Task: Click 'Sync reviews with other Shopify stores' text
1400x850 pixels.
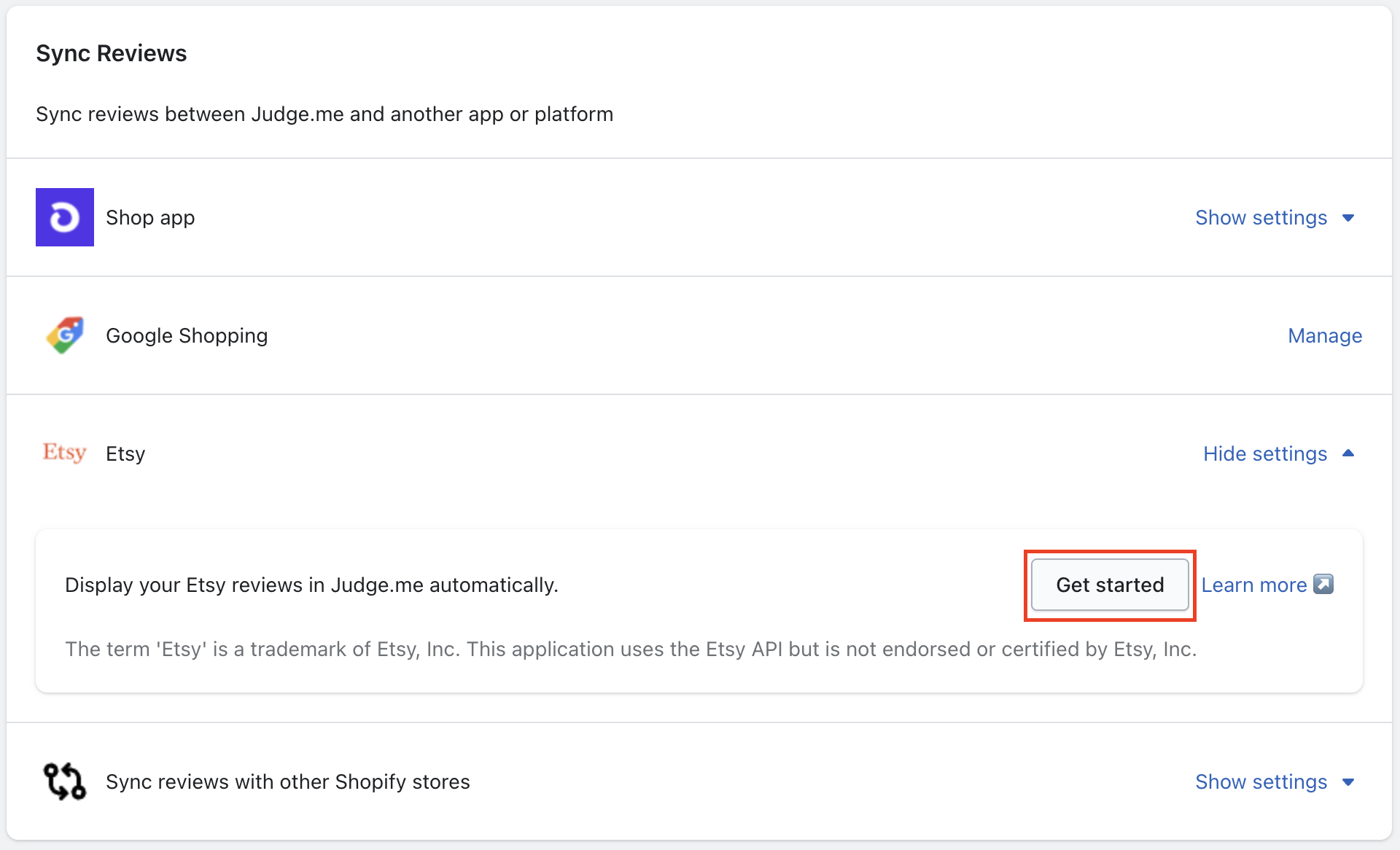Action: (288, 781)
